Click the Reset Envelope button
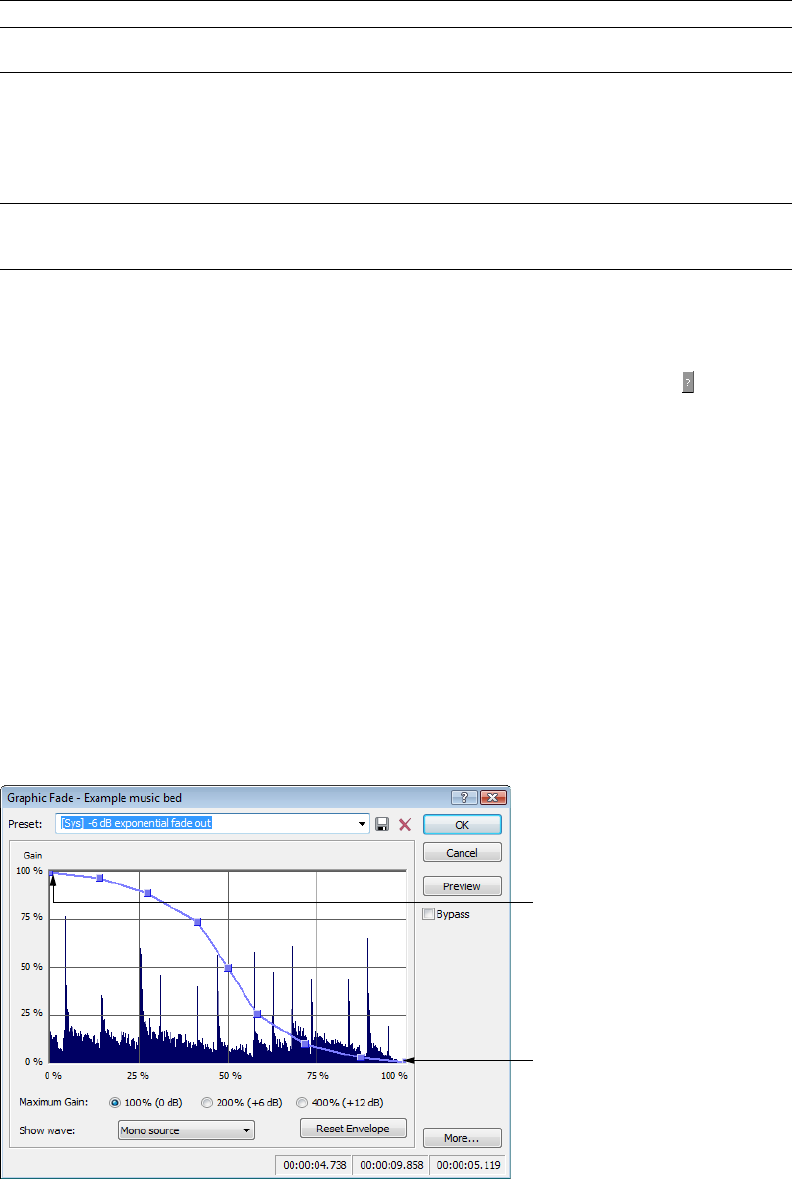Image resolution: width=792 pixels, height=1179 pixels. pyautogui.click(x=353, y=1129)
